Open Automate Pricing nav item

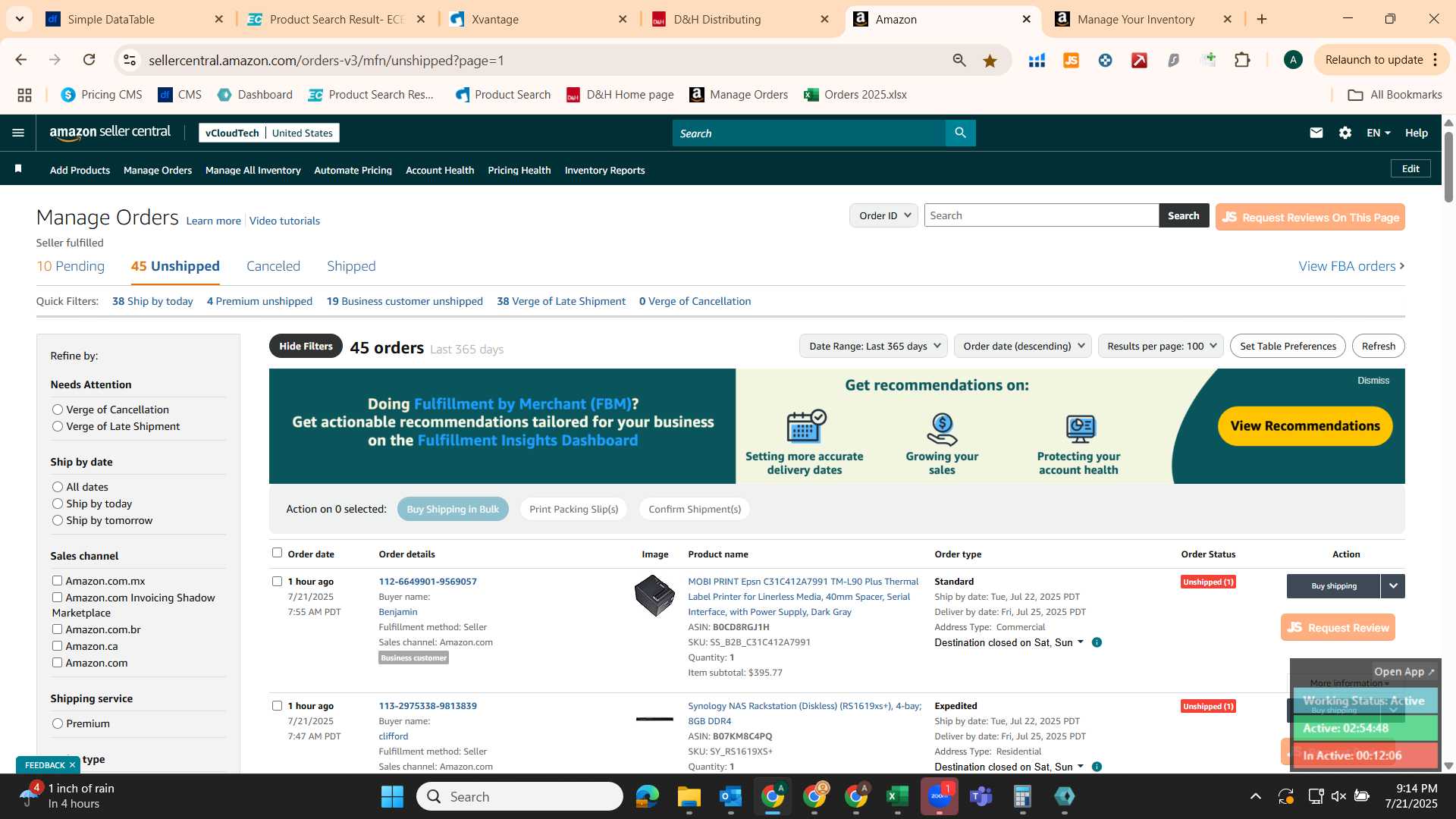[353, 170]
